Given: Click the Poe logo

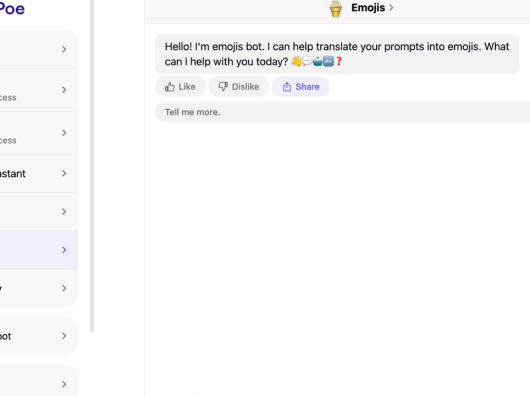Looking at the screenshot, I should point(12,8).
